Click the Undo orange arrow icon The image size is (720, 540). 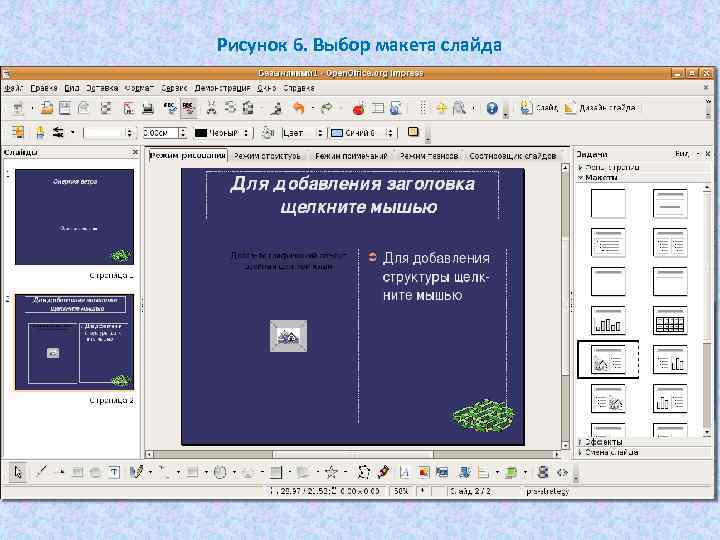[298, 108]
